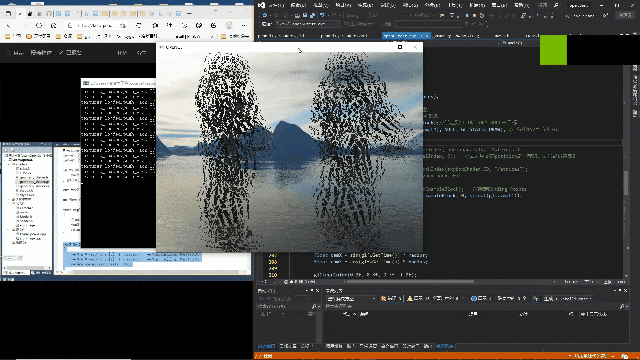
Task: Select the second bottom tab of the left debug panel
Action: 288,346
